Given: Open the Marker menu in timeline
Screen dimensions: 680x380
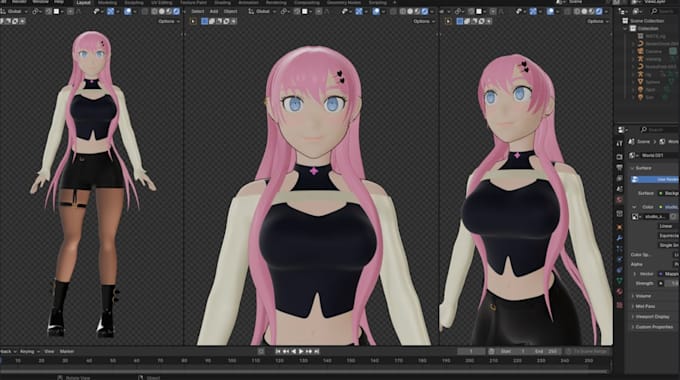Looking at the screenshot, I should pos(66,351).
